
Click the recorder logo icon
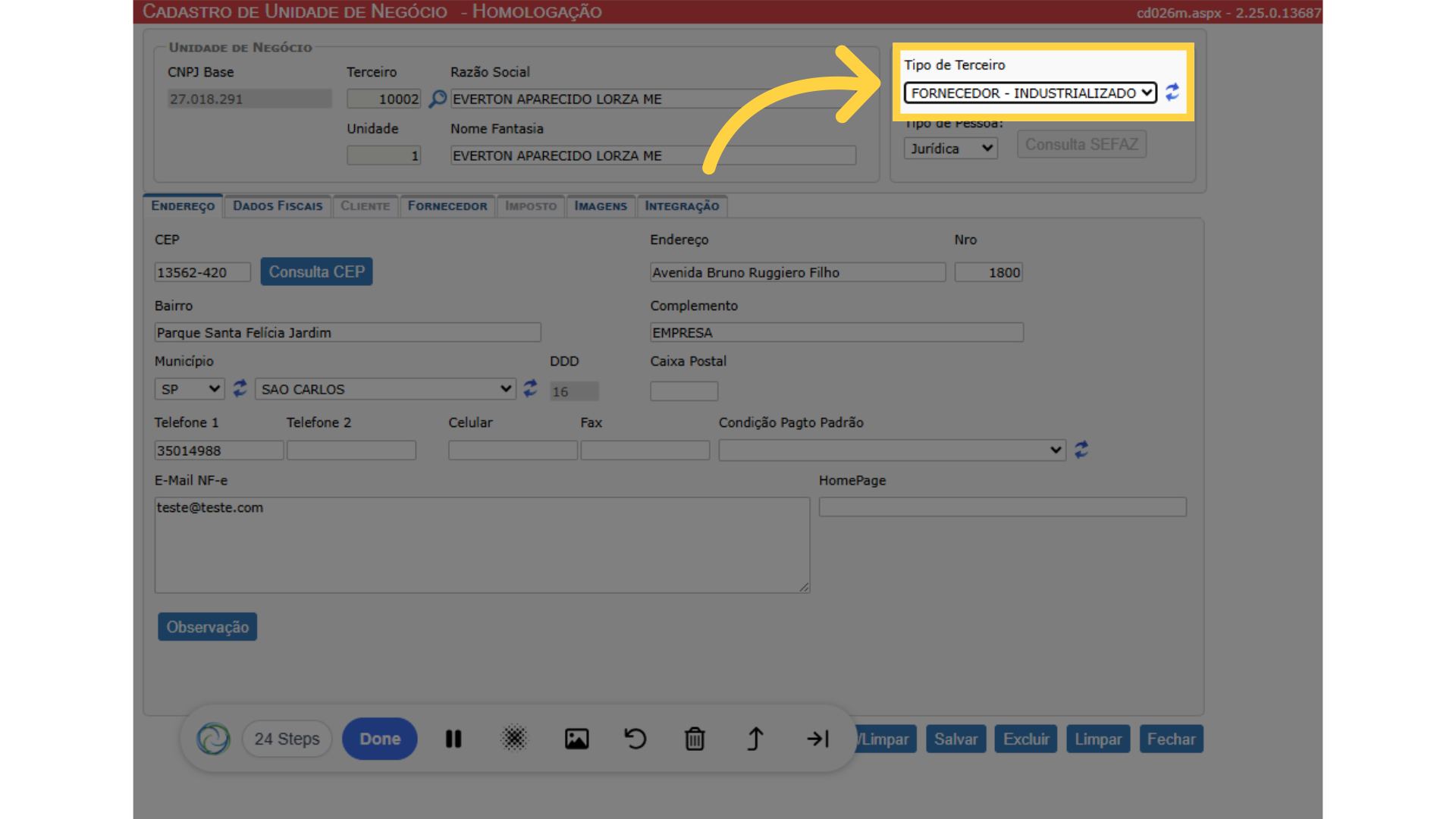coord(213,739)
